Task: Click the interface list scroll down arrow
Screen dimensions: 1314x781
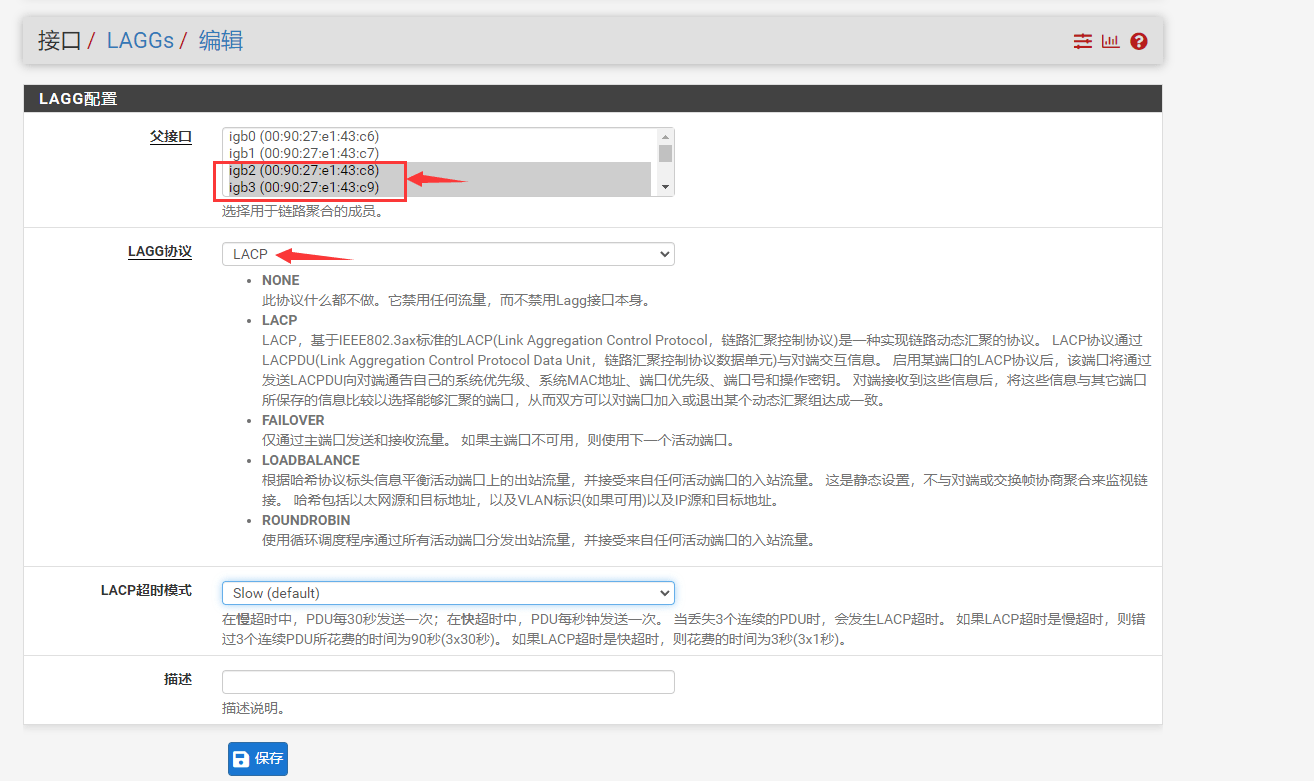Action: pos(665,187)
